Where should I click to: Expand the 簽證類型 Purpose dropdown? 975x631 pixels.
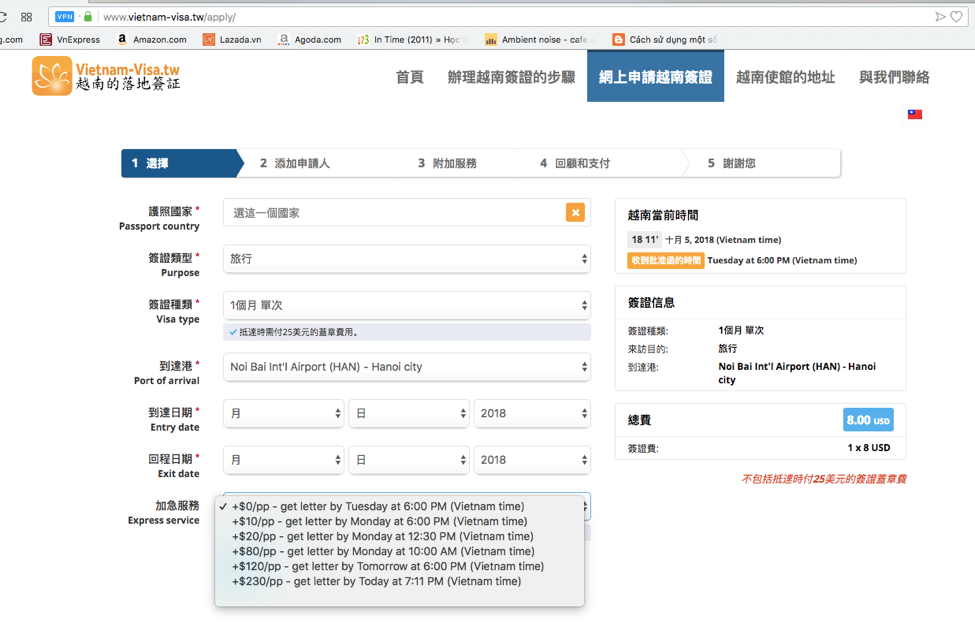point(406,259)
